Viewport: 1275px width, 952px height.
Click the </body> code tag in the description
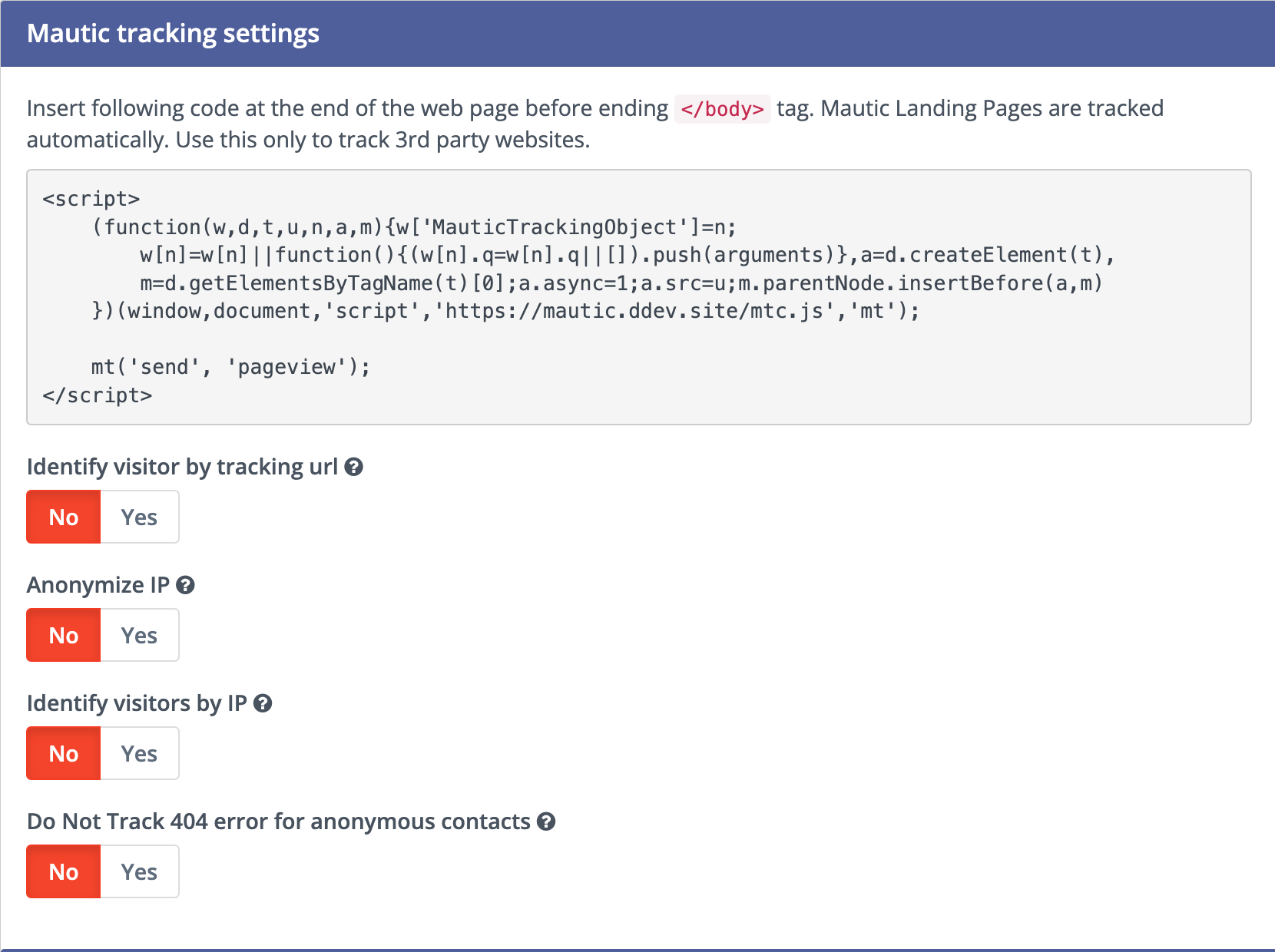tap(722, 109)
